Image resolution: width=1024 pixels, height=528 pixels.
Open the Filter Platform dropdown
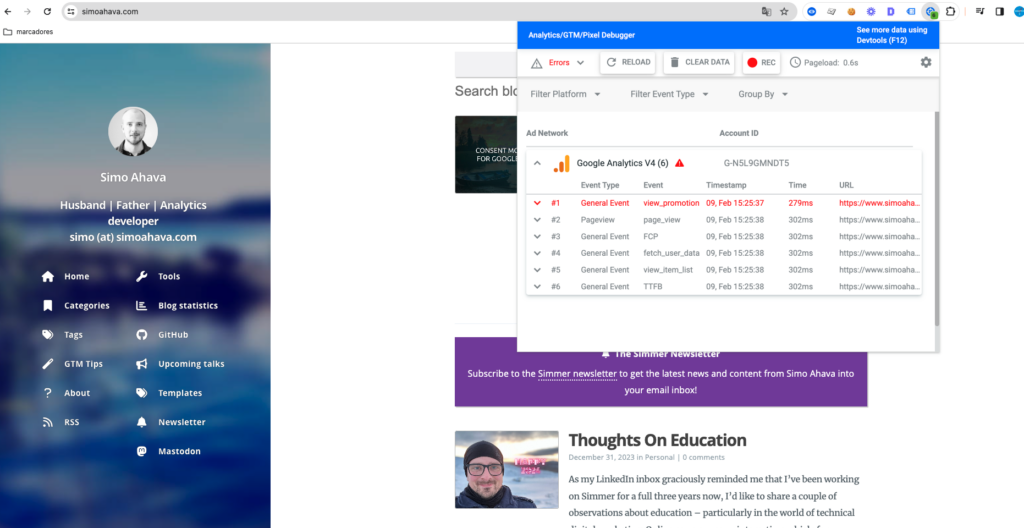coord(566,94)
